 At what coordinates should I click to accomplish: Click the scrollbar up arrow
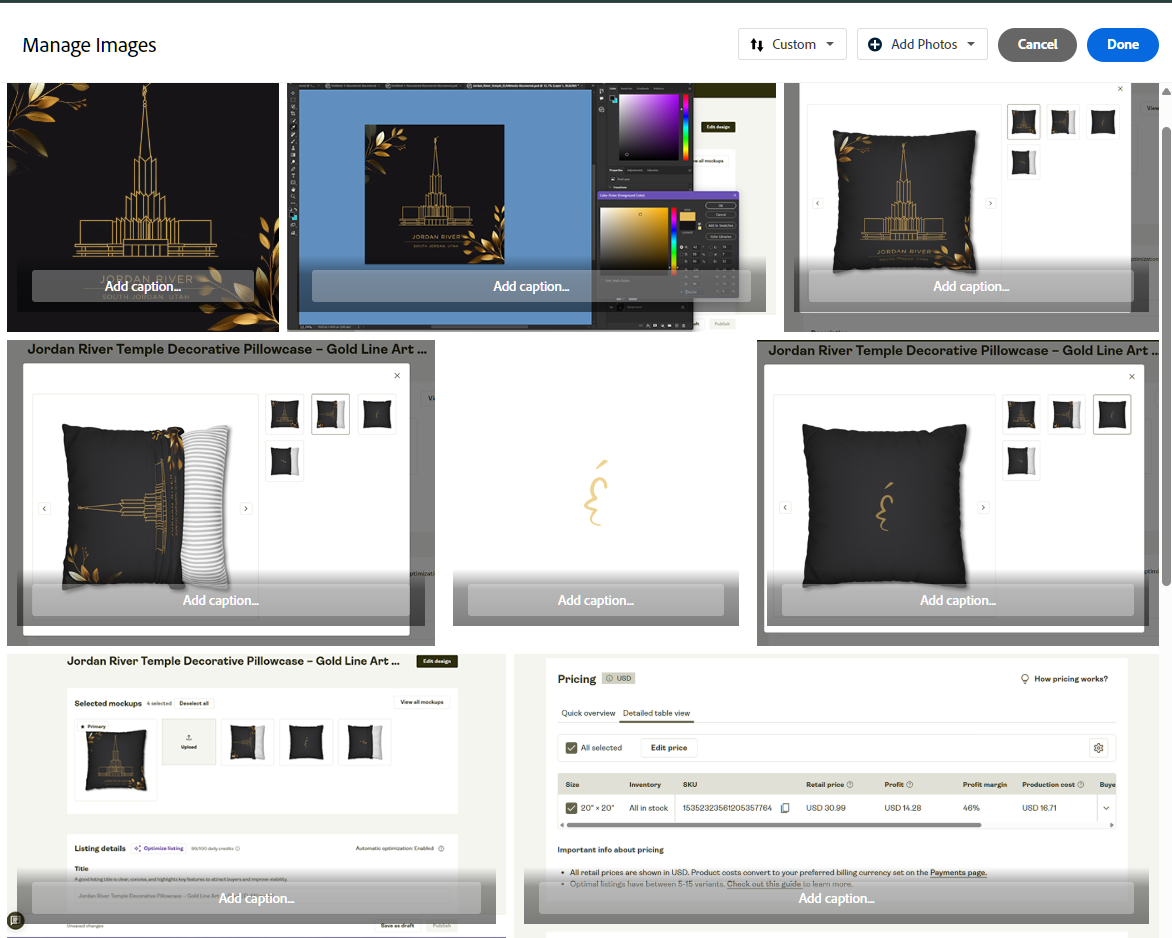click(x=1166, y=91)
